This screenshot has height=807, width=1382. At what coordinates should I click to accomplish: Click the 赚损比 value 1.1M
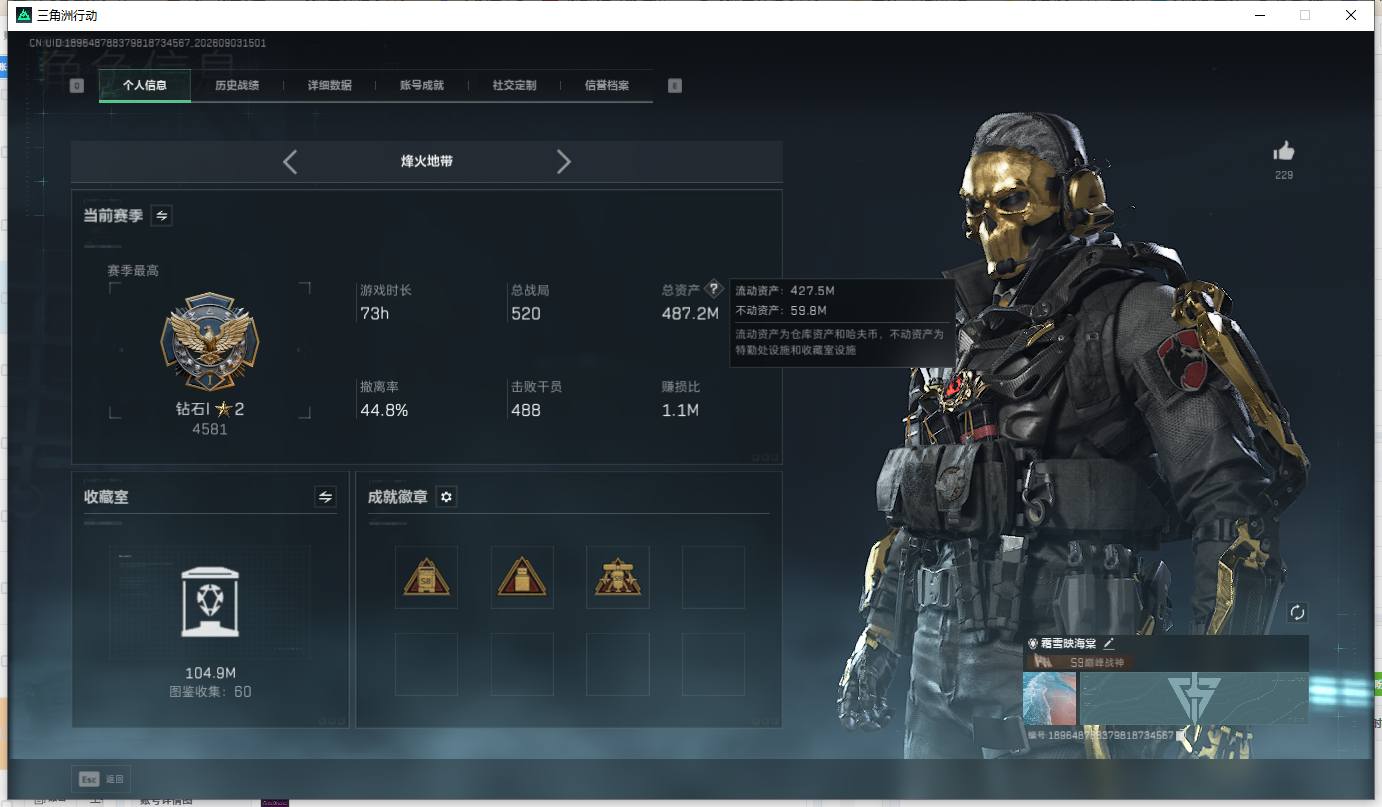tap(680, 410)
